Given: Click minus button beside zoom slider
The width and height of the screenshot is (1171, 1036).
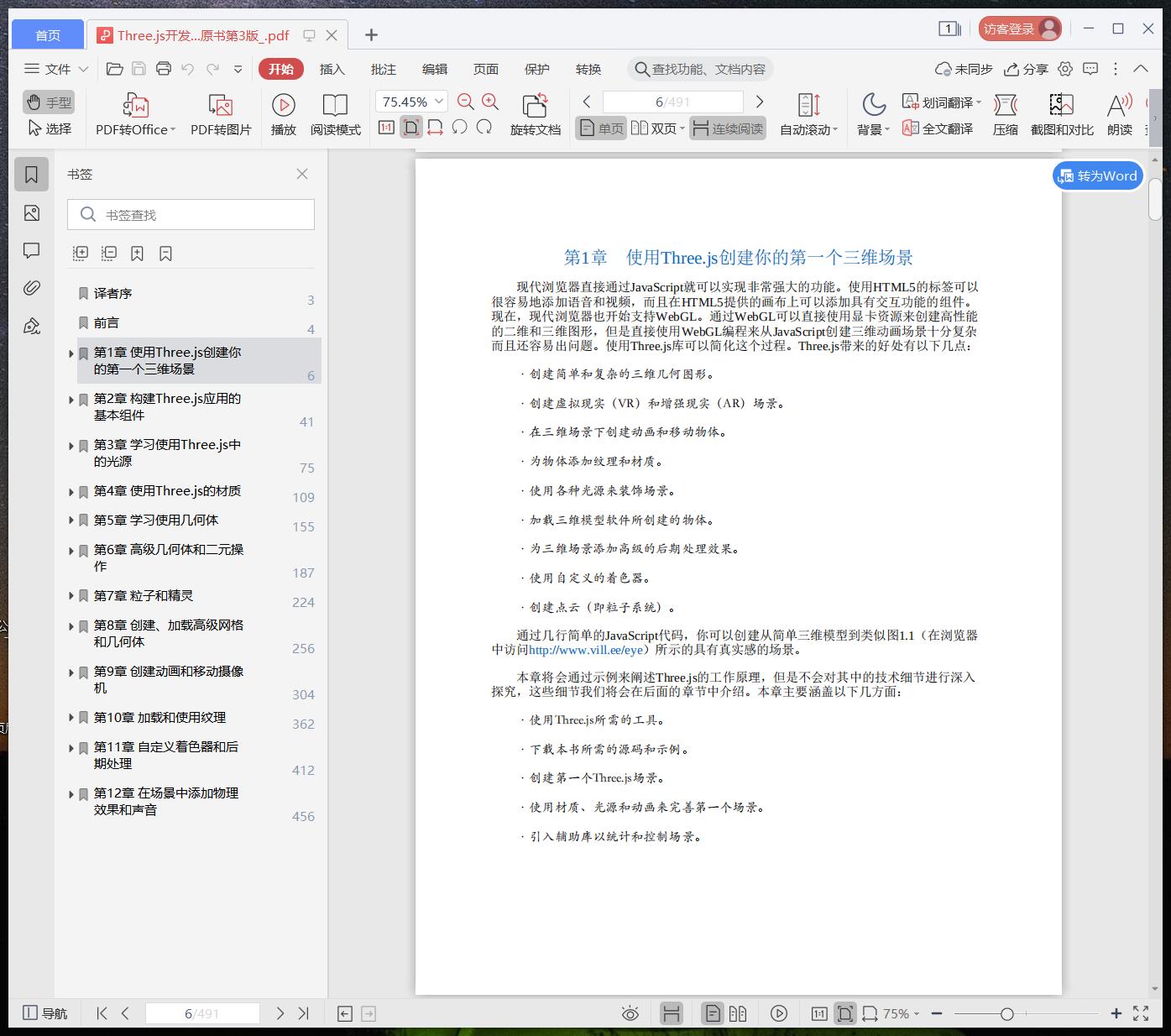Looking at the screenshot, I should pos(937,1014).
